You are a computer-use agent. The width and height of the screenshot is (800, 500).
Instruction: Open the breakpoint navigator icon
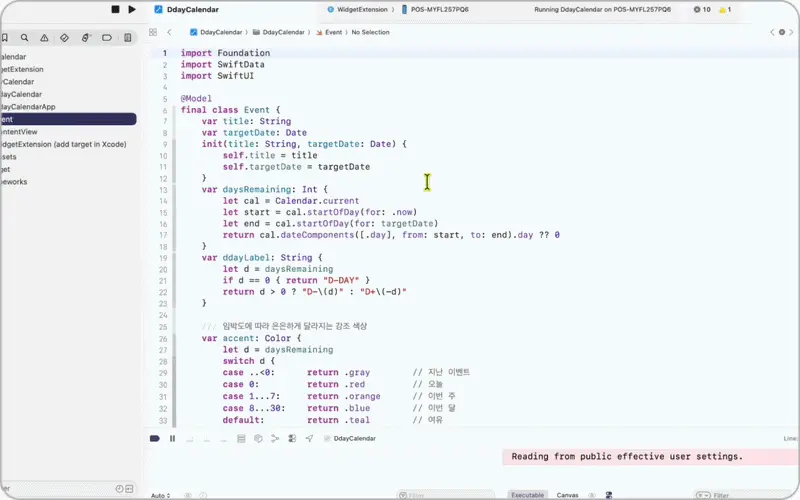pos(107,38)
